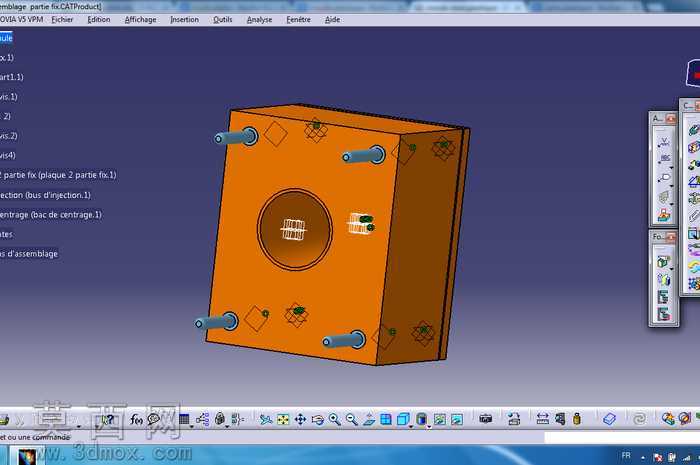
Task: Click the grey 3D annotation view icon
Action: [x=664, y=197]
